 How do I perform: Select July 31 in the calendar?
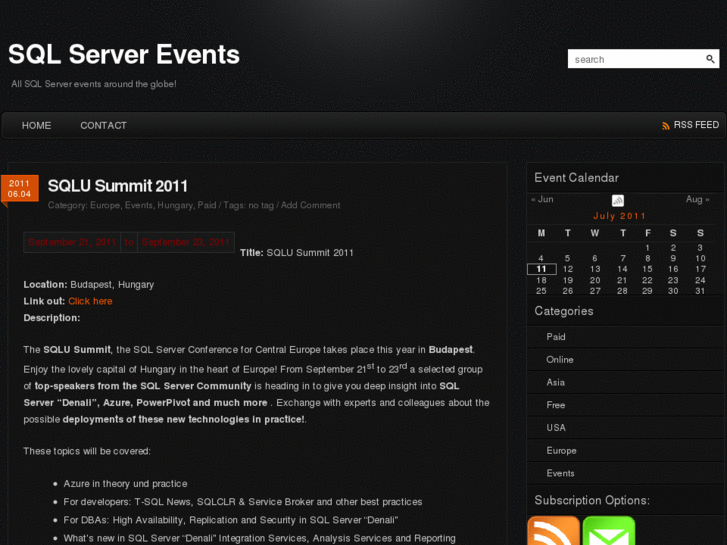(x=700, y=291)
